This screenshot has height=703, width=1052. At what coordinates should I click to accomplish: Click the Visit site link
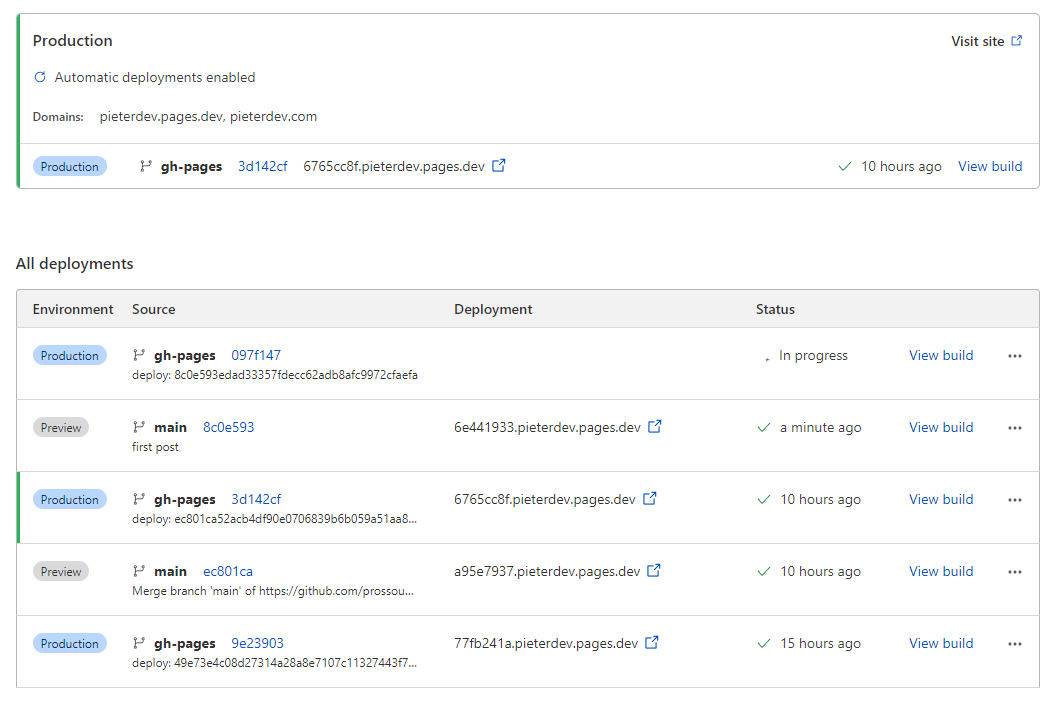pyautogui.click(x=977, y=41)
